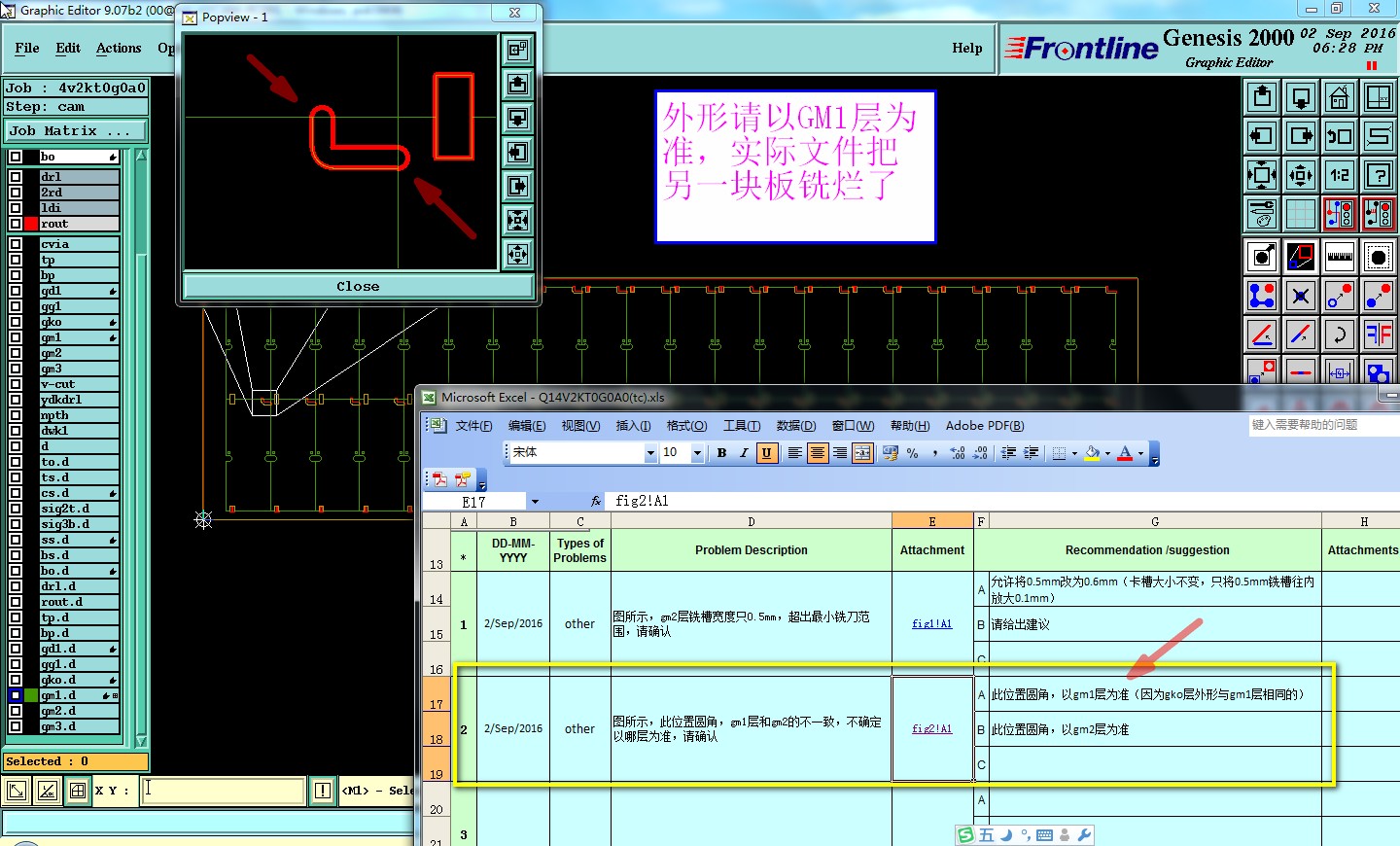Image resolution: width=1400 pixels, height=846 pixels.
Task: Click the pan down icon in Genesis toolbar
Action: coord(1301,97)
